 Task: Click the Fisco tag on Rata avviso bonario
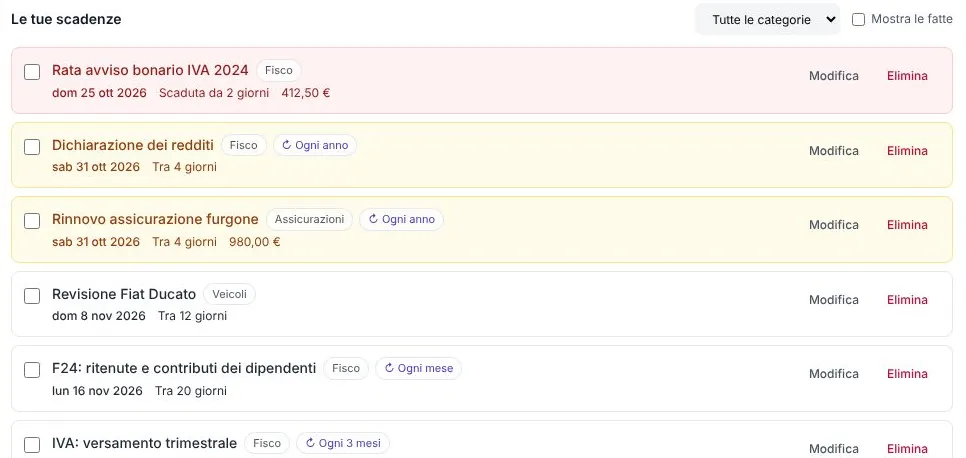[x=278, y=70]
